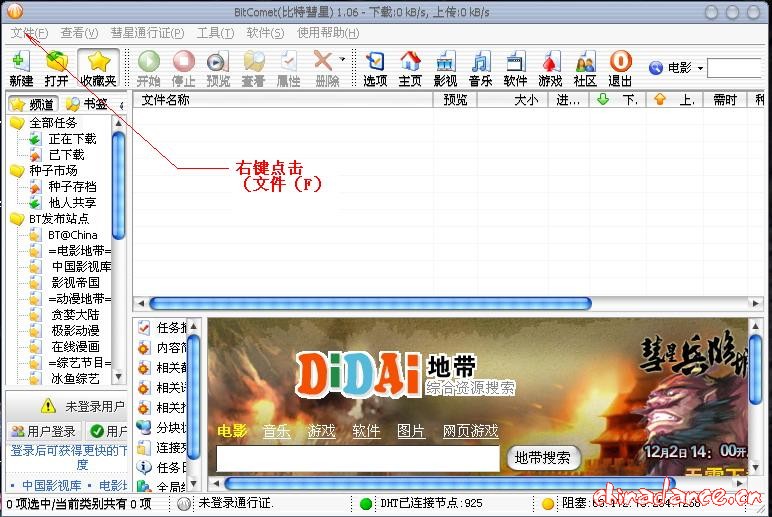
Task: Open the 音乐 (Music) toolbar icon
Action: [481, 68]
